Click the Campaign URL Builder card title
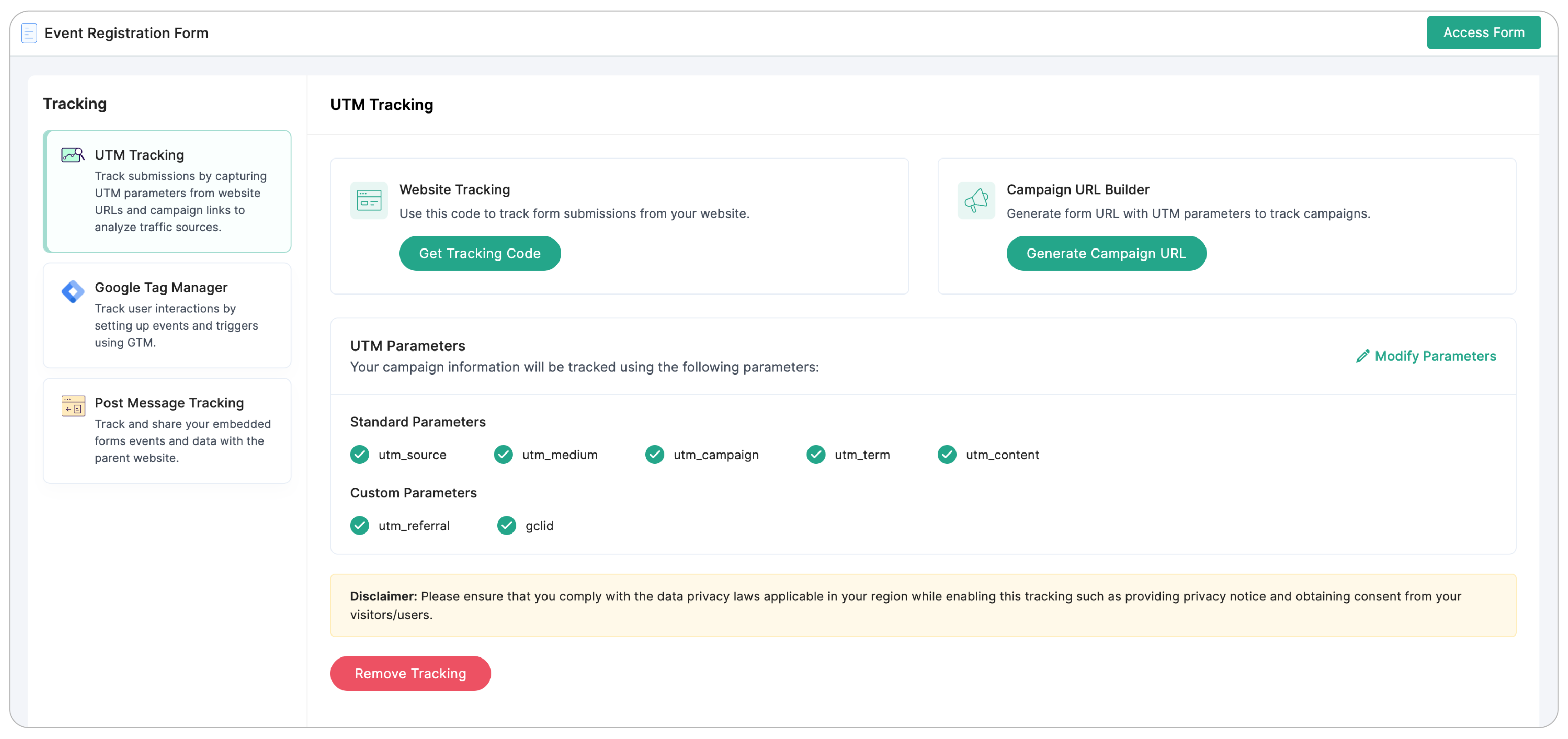Image resolution: width=1568 pixels, height=739 pixels. click(x=1078, y=189)
